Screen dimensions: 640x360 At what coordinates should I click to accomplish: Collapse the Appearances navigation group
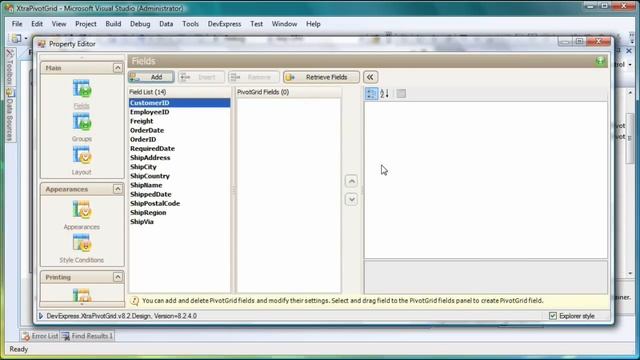point(118,189)
